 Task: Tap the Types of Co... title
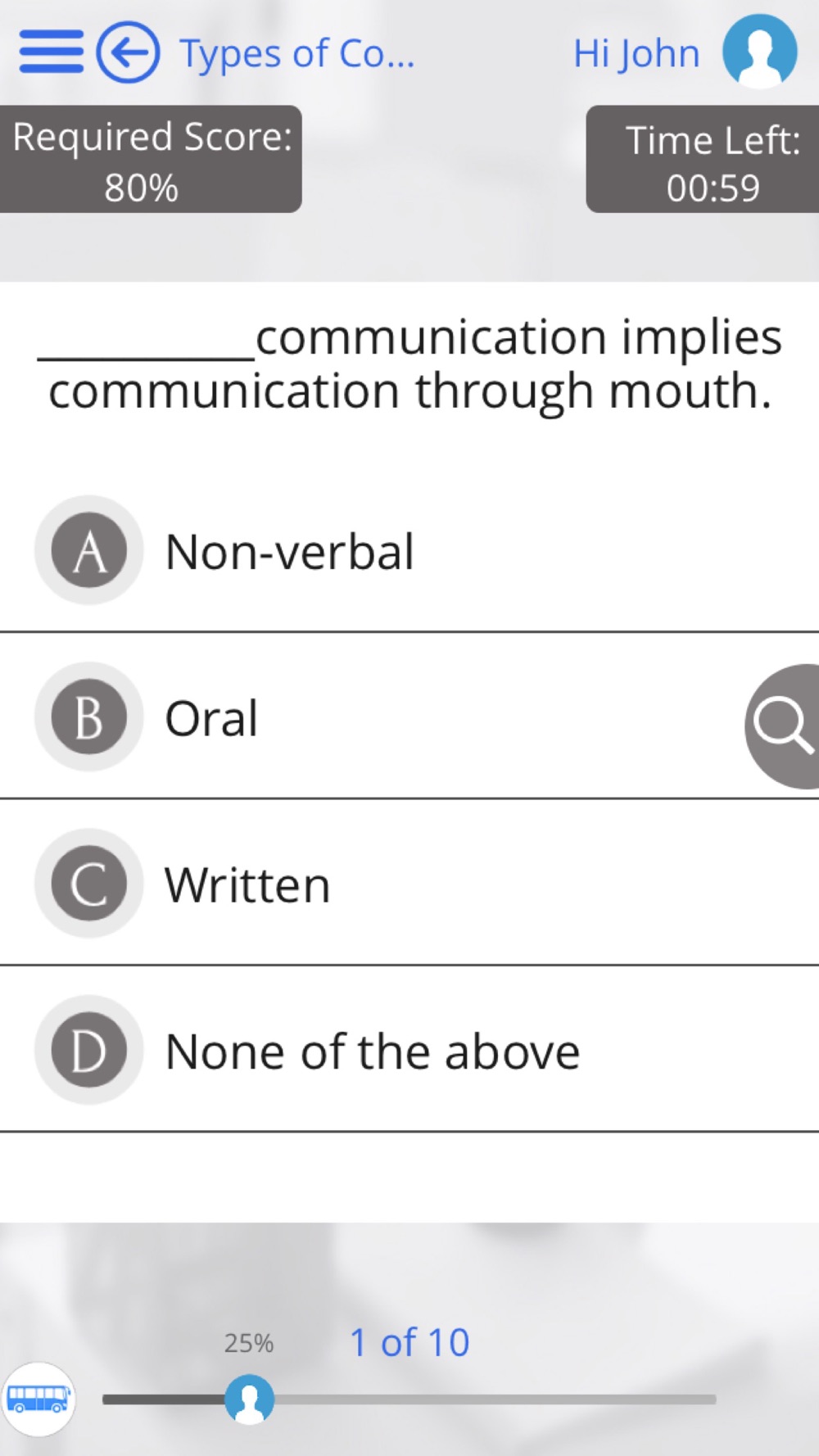(x=297, y=54)
